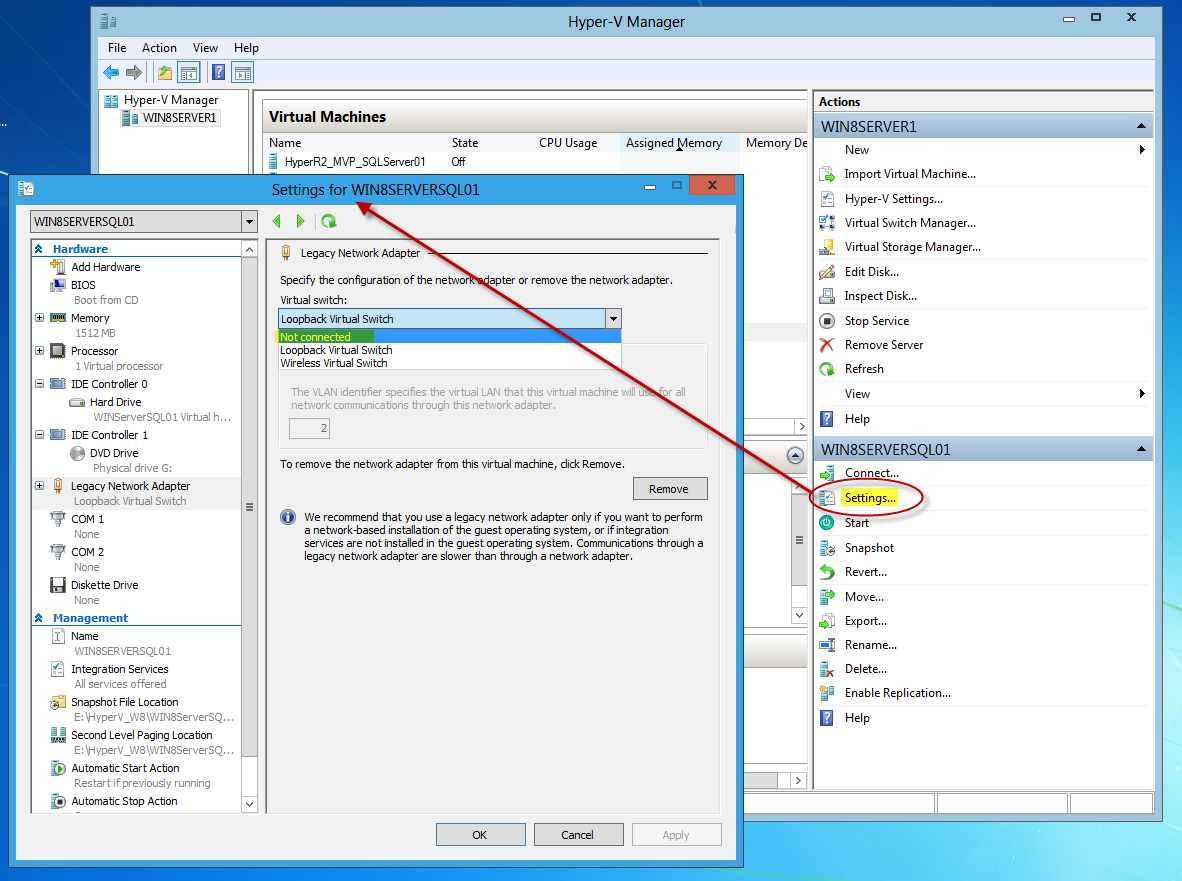Click the Stop Service icon
Screen dimensions: 1182x881
(x=827, y=321)
